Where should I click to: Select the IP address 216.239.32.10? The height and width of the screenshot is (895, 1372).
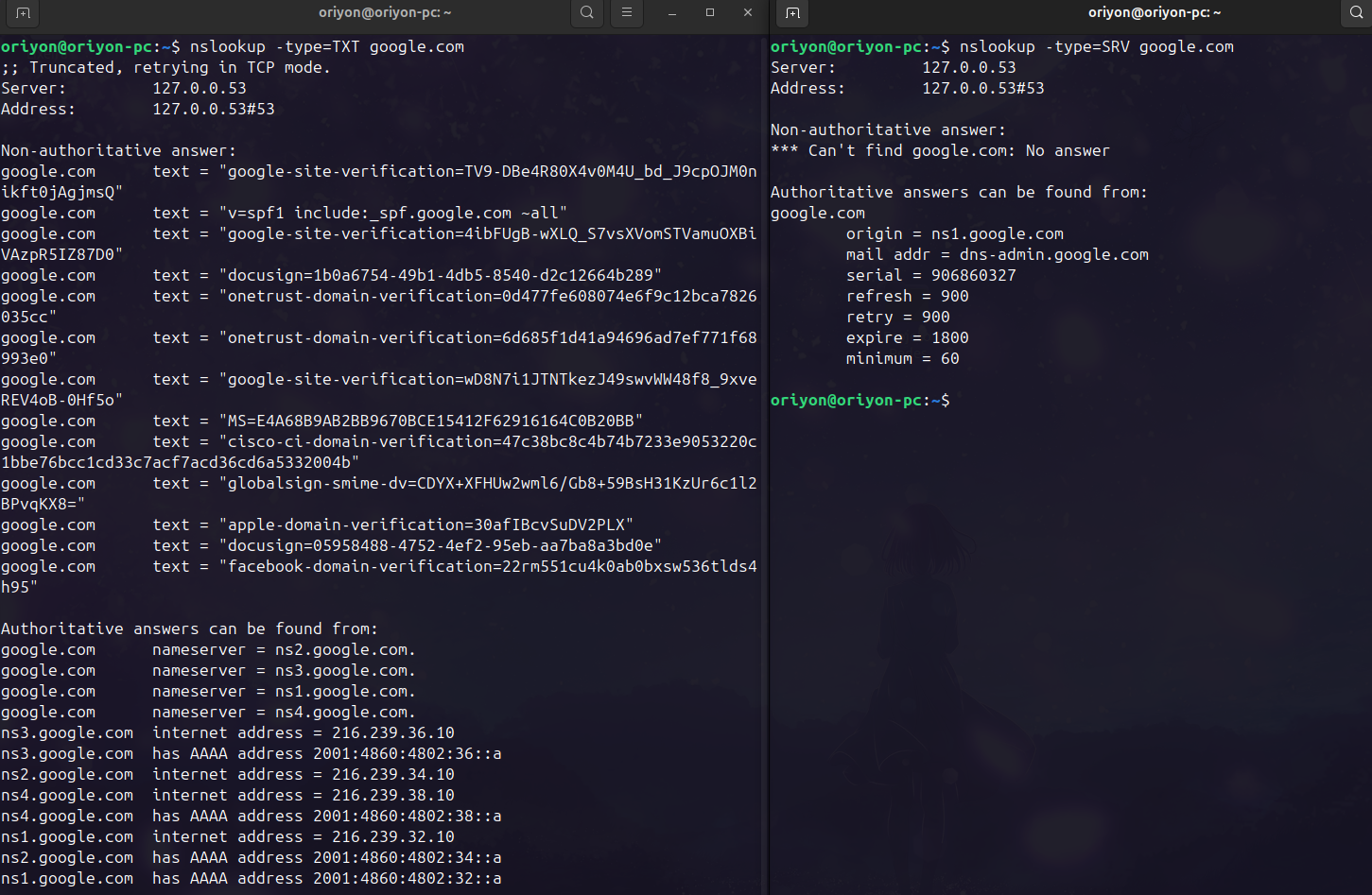point(393,836)
